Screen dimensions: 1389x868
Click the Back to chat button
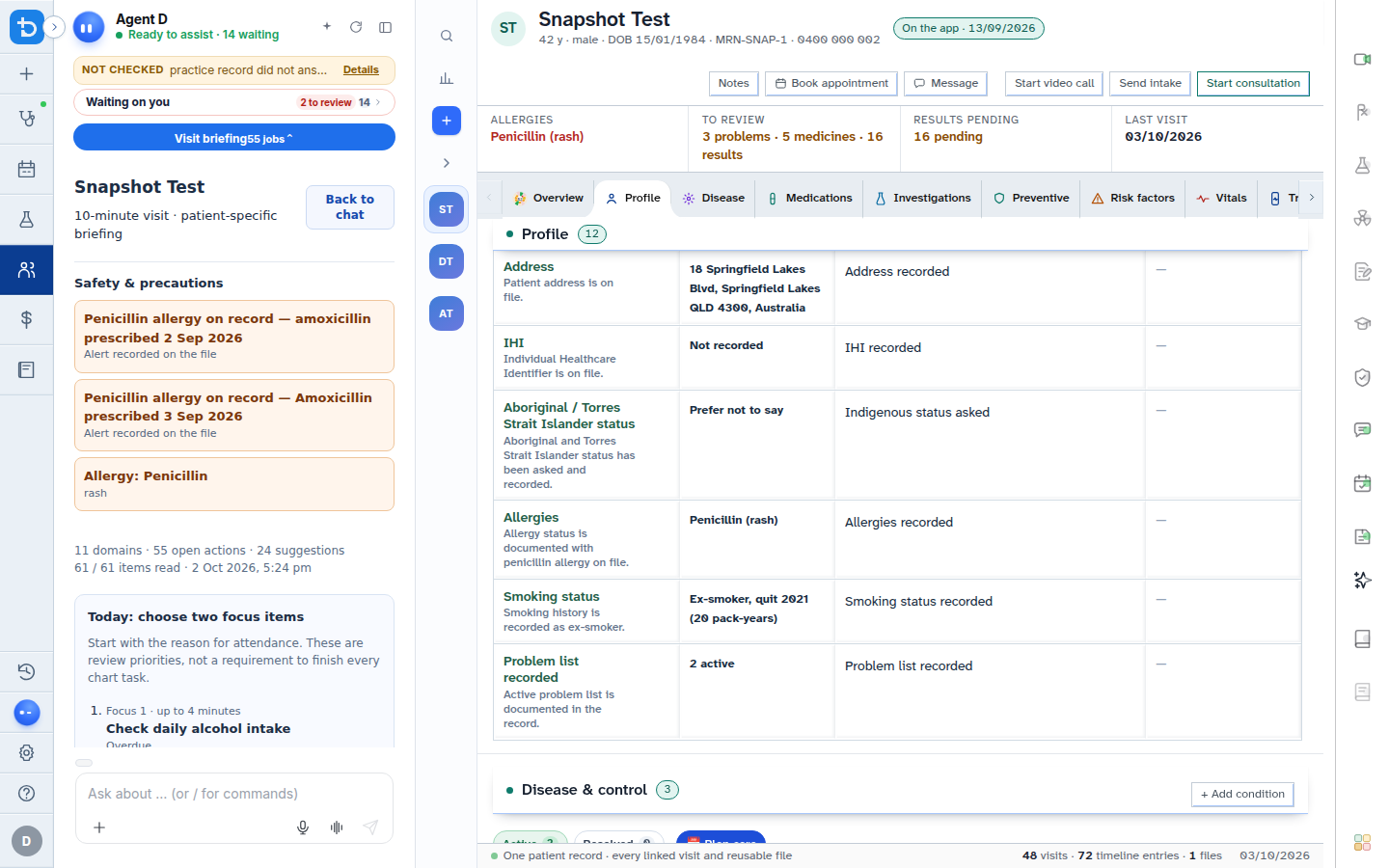click(350, 207)
